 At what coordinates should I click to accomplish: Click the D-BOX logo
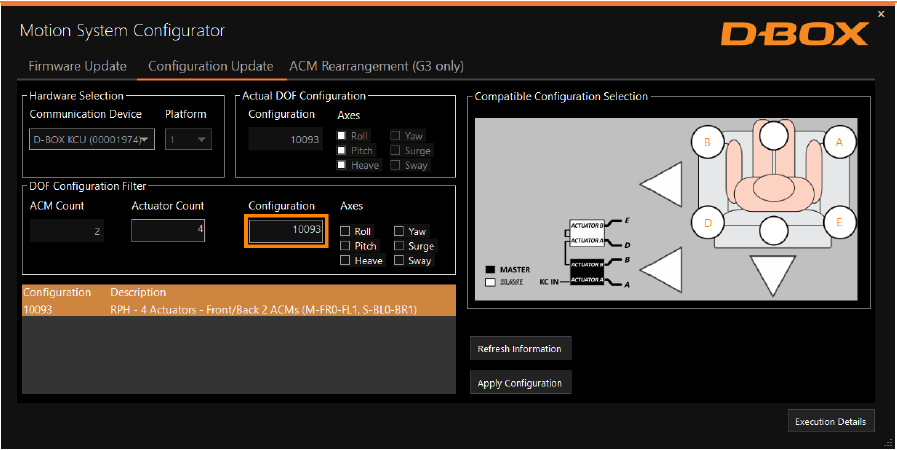[x=794, y=34]
